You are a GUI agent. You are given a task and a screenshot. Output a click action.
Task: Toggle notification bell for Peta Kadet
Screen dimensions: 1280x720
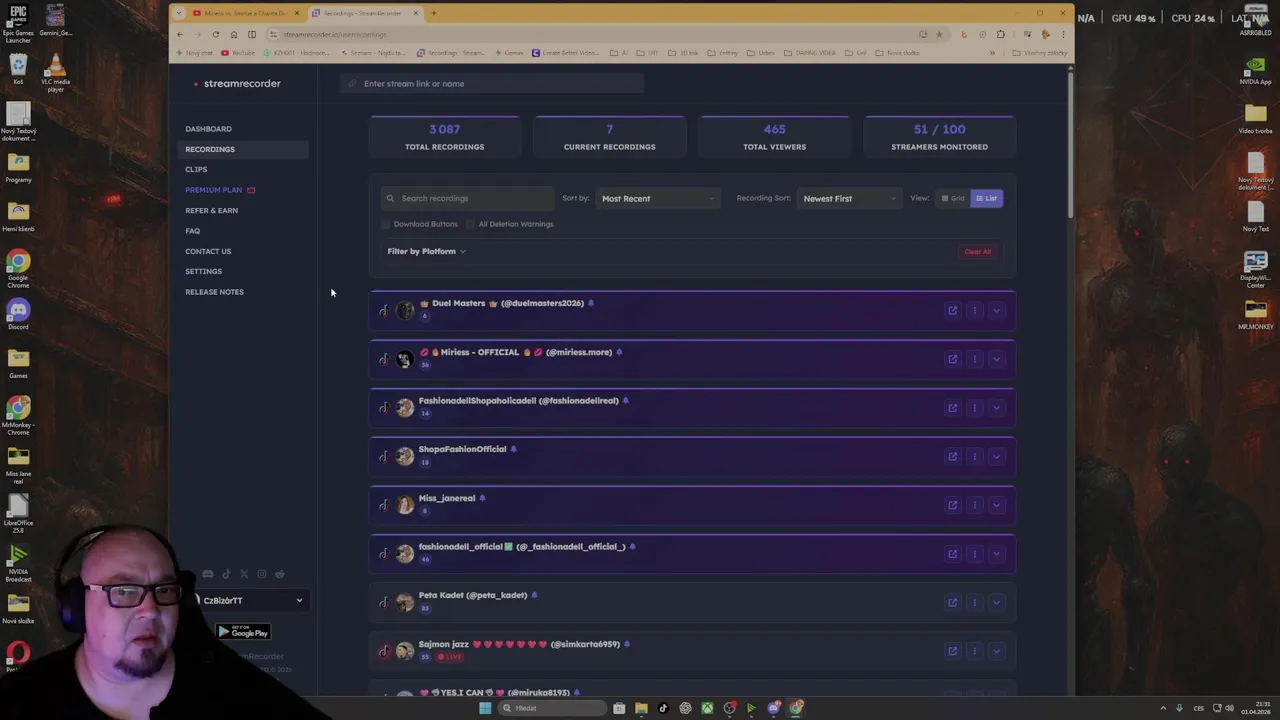coord(534,595)
